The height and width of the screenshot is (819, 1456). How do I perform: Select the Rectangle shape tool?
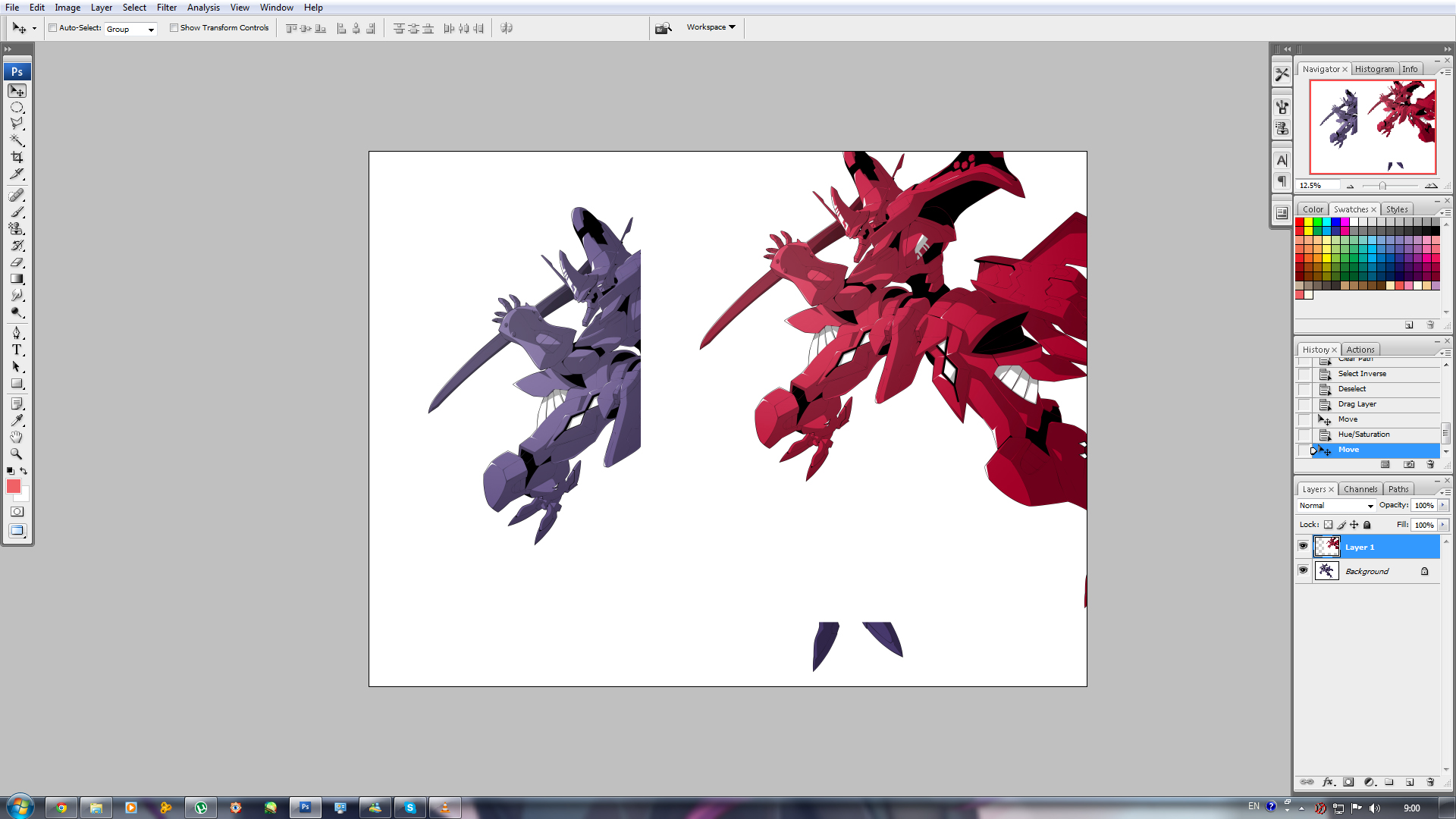pos(17,384)
